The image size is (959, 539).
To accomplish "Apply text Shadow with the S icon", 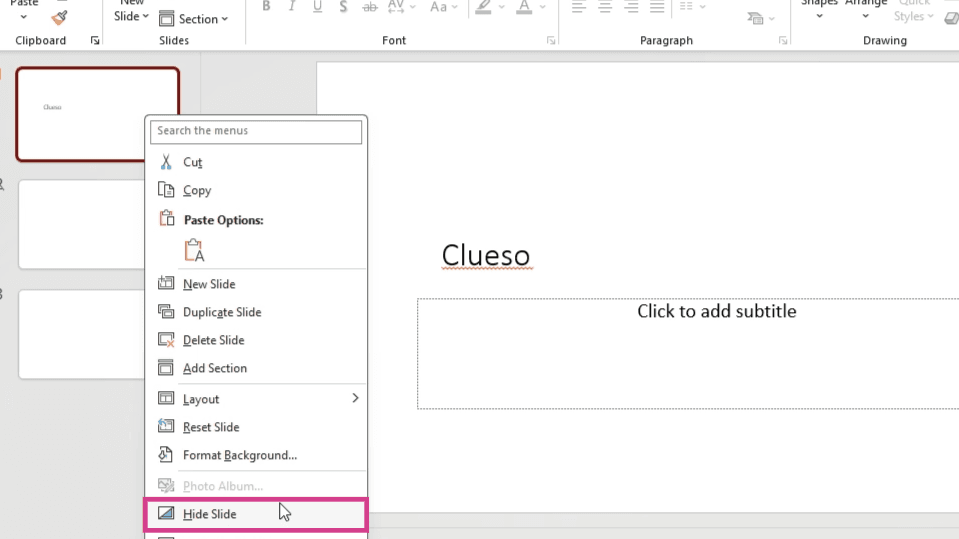I will (x=343, y=7).
